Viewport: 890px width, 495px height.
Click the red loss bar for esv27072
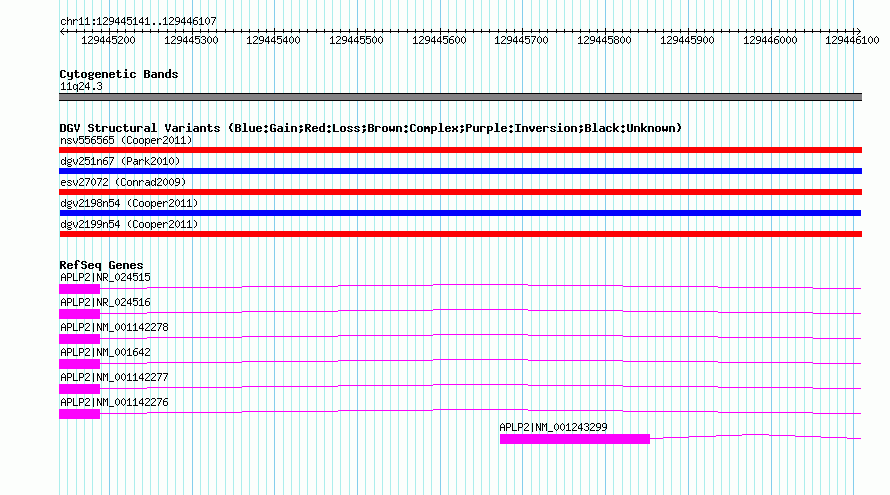(460, 192)
